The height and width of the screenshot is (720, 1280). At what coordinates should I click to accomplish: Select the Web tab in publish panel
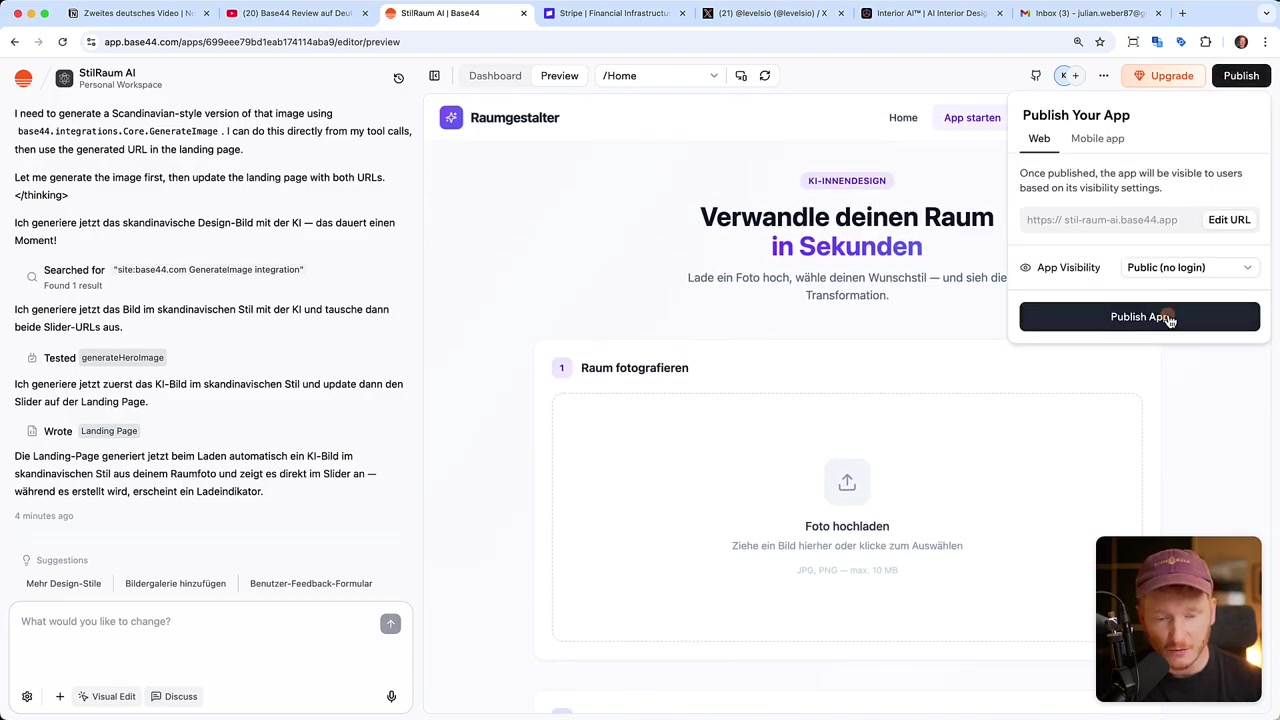[1039, 139]
